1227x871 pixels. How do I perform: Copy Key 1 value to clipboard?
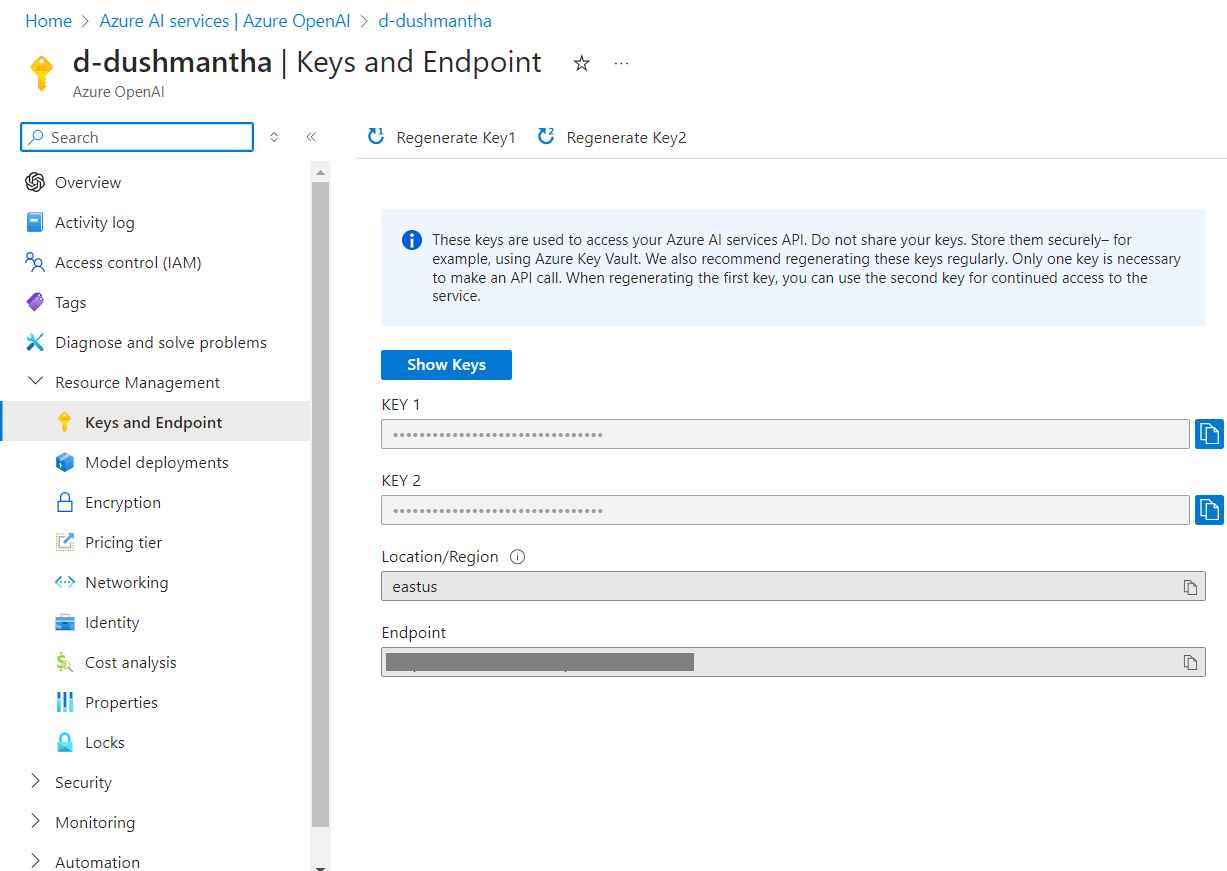(x=1209, y=434)
